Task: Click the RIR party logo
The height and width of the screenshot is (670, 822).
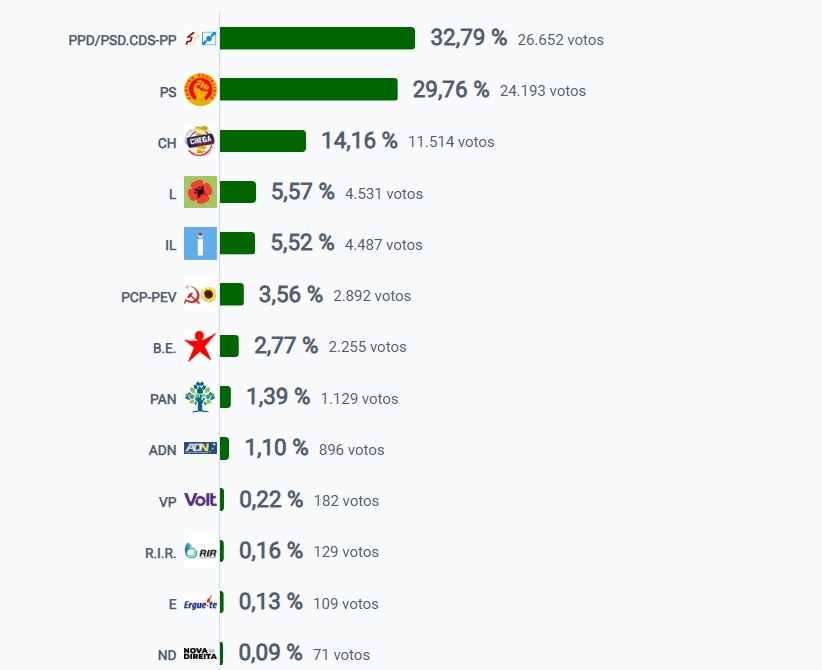Action: point(200,551)
